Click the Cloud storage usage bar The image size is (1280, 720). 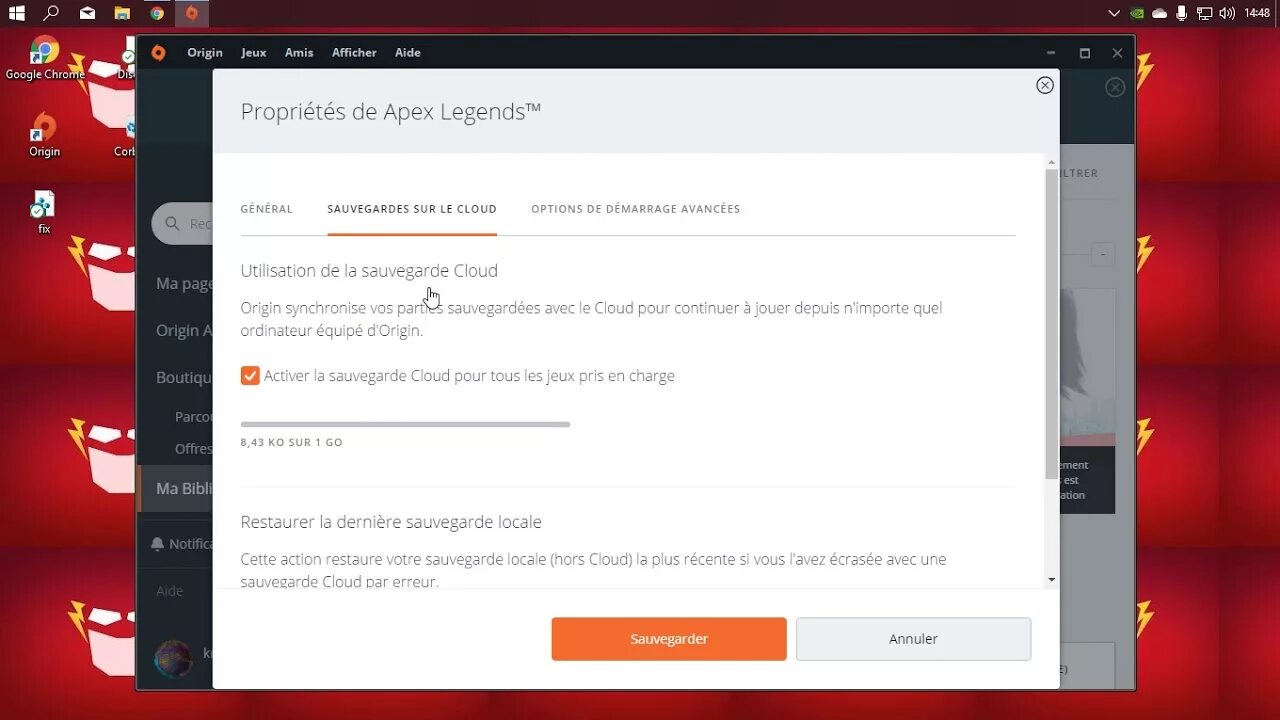405,424
